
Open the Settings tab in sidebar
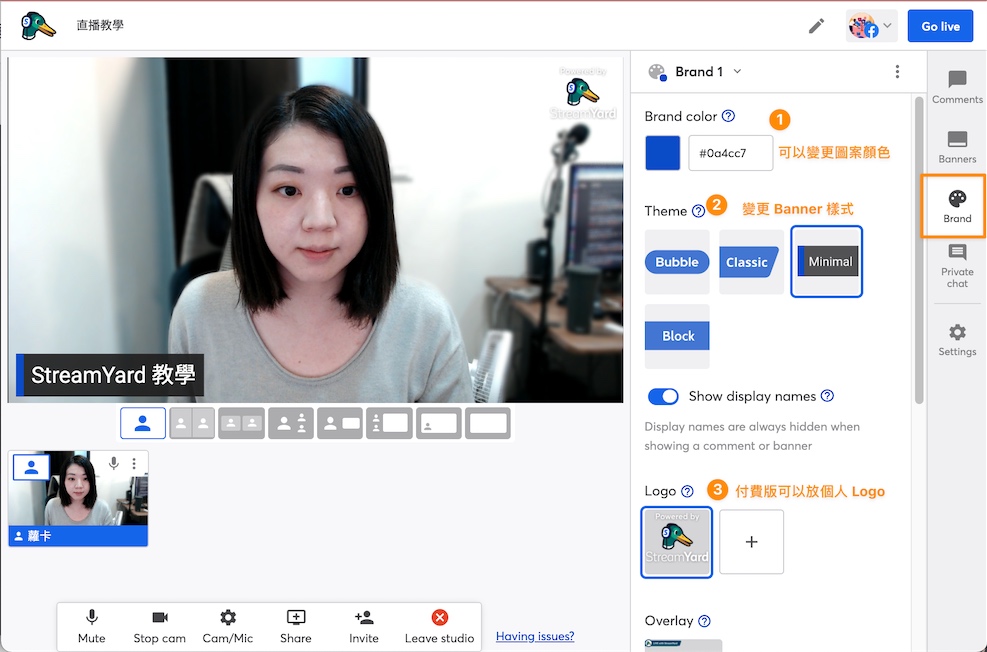point(957,340)
